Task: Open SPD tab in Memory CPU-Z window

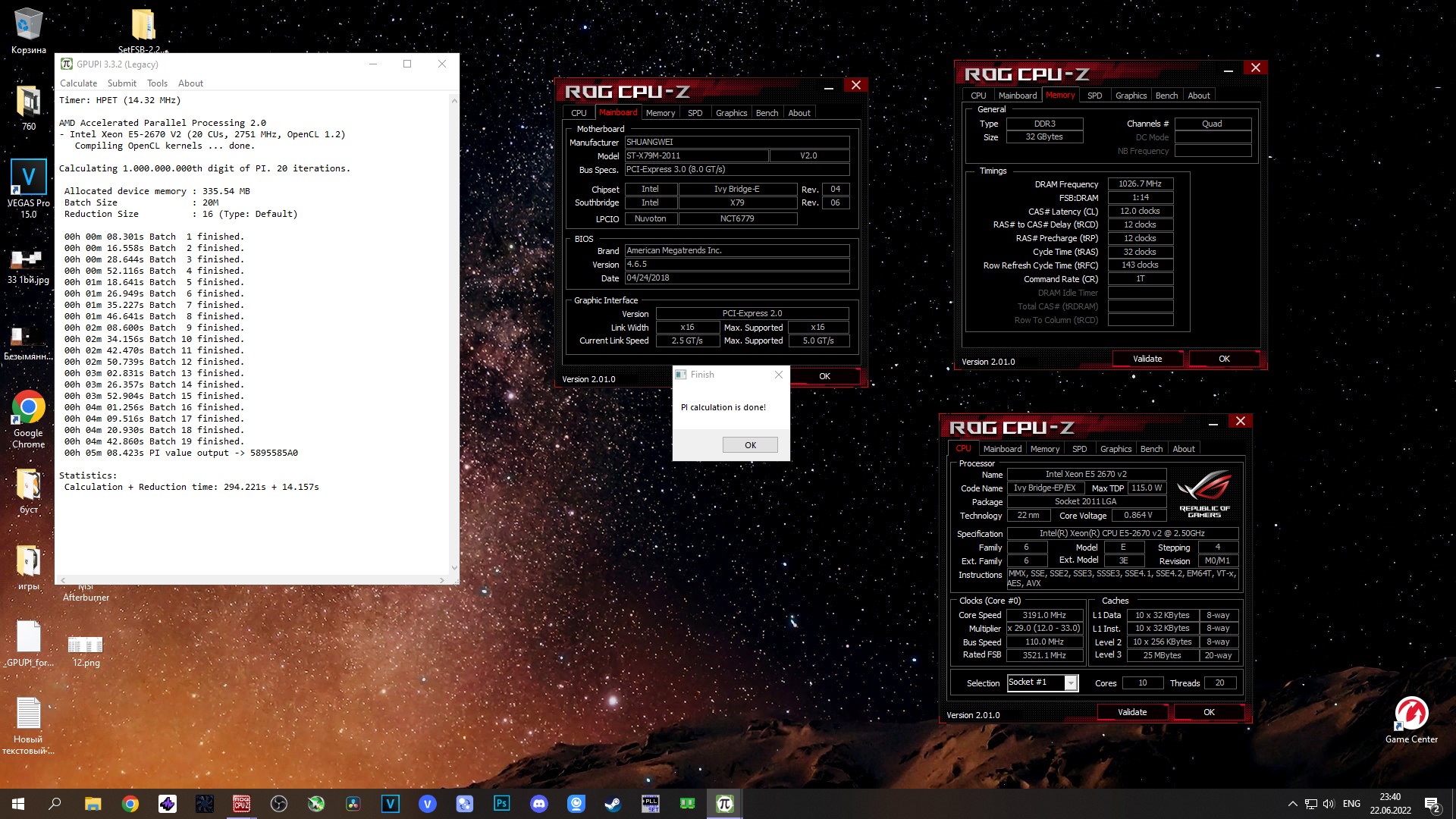Action: (x=1094, y=96)
